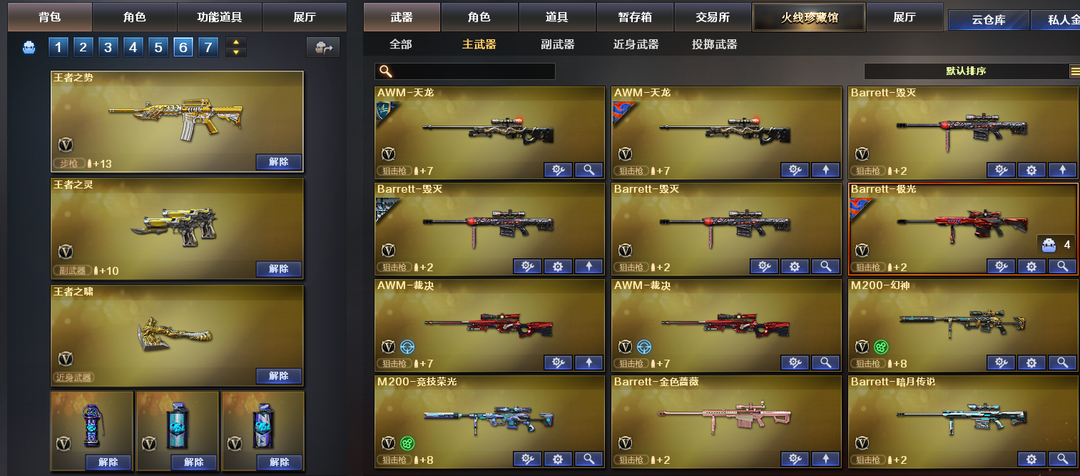Open the 交易所 tab

pos(712,18)
